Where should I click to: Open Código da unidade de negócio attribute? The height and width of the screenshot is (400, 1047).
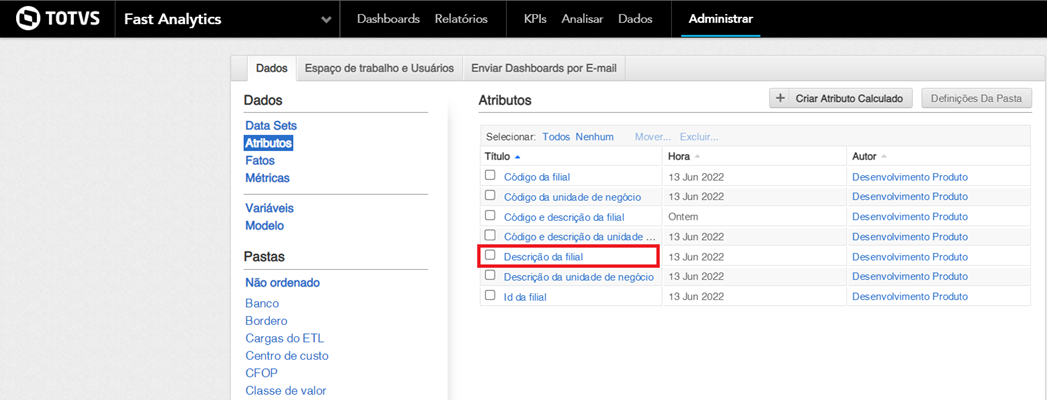pyautogui.click(x=572, y=197)
